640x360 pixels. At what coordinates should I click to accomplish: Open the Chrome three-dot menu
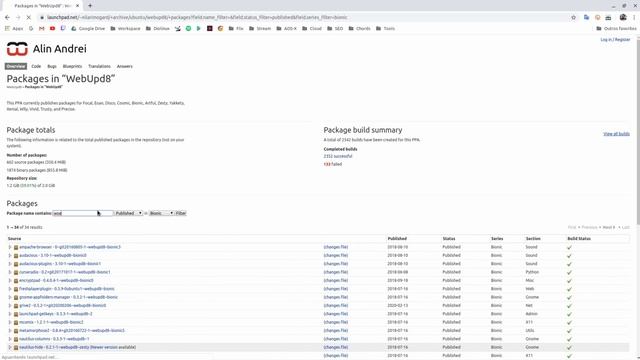pos(634,18)
